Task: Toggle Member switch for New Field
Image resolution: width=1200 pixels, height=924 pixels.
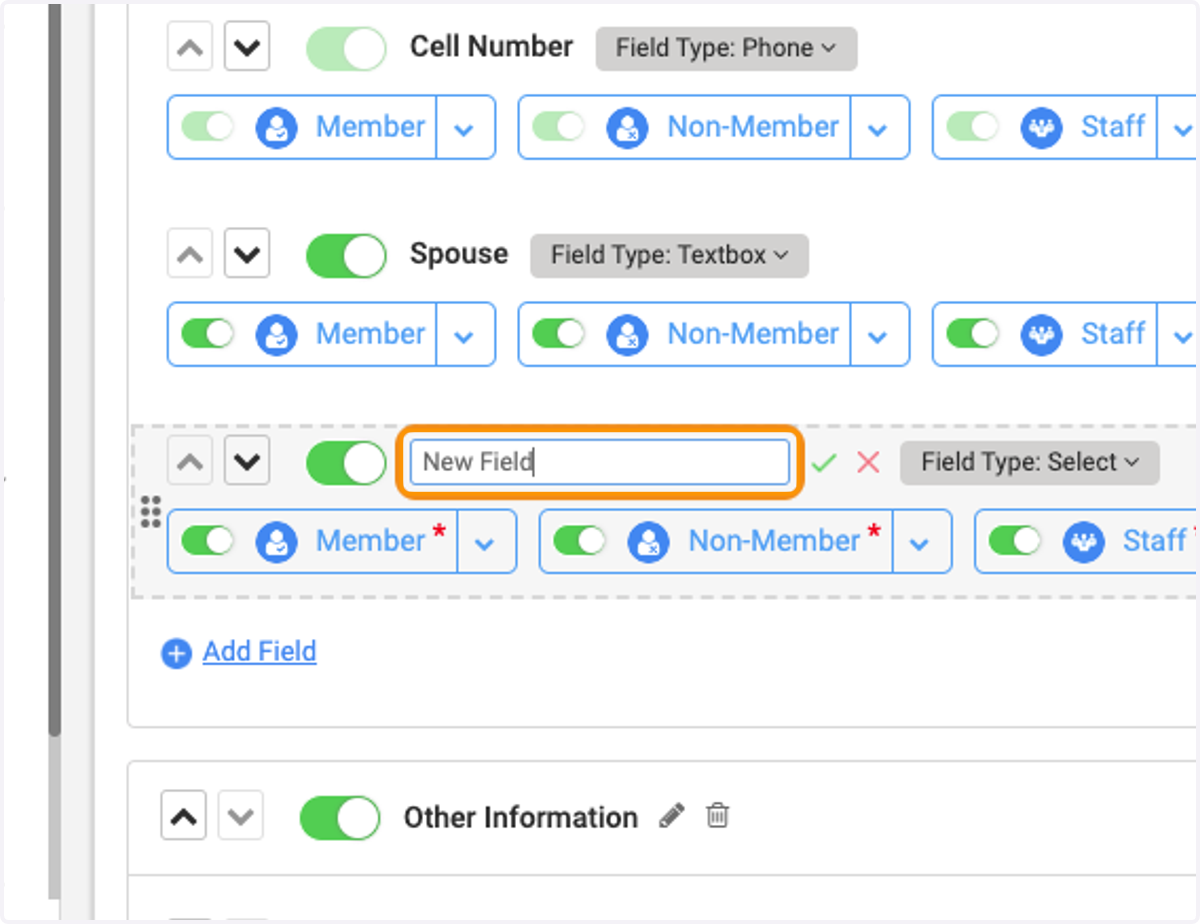Action: point(207,541)
